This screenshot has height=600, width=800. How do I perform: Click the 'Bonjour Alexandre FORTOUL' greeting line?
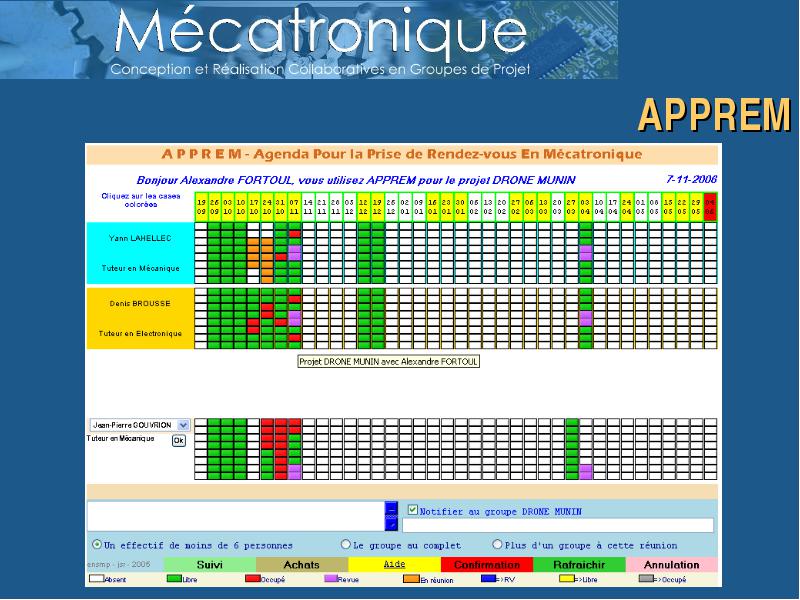(x=356, y=180)
